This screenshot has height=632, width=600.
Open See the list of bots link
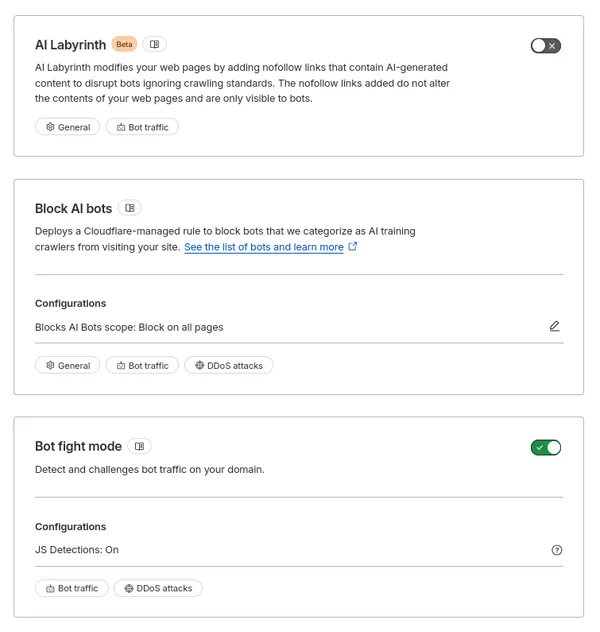coord(264,247)
